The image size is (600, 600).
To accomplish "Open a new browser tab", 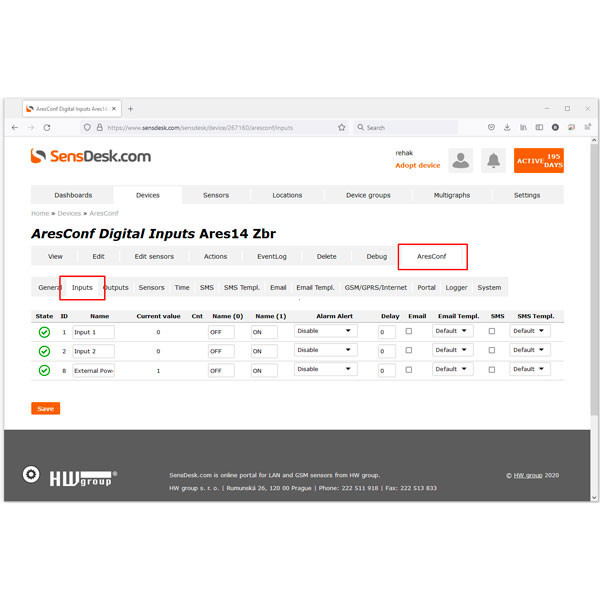I will pyautogui.click(x=130, y=108).
